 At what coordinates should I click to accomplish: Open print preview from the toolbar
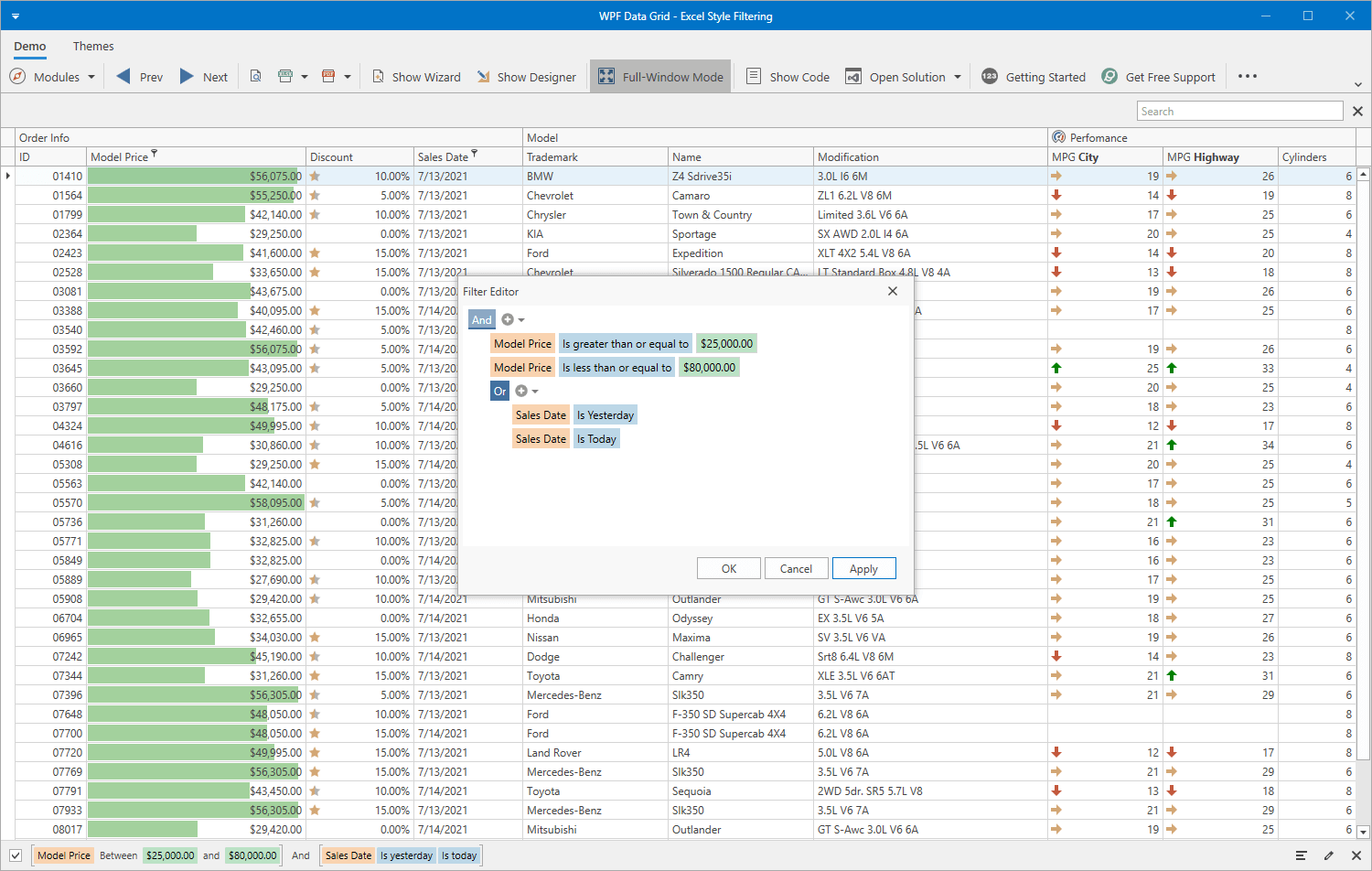(x=256, y=77)
